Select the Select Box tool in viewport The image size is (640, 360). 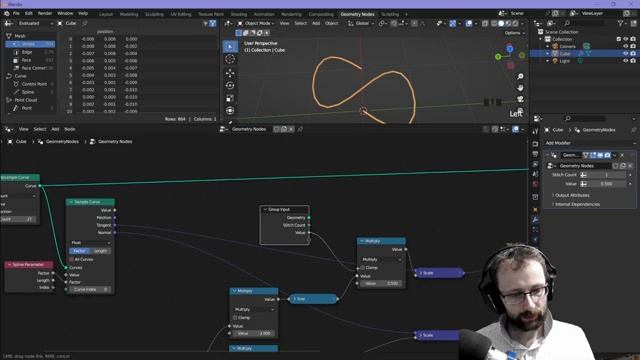[230, 47]
